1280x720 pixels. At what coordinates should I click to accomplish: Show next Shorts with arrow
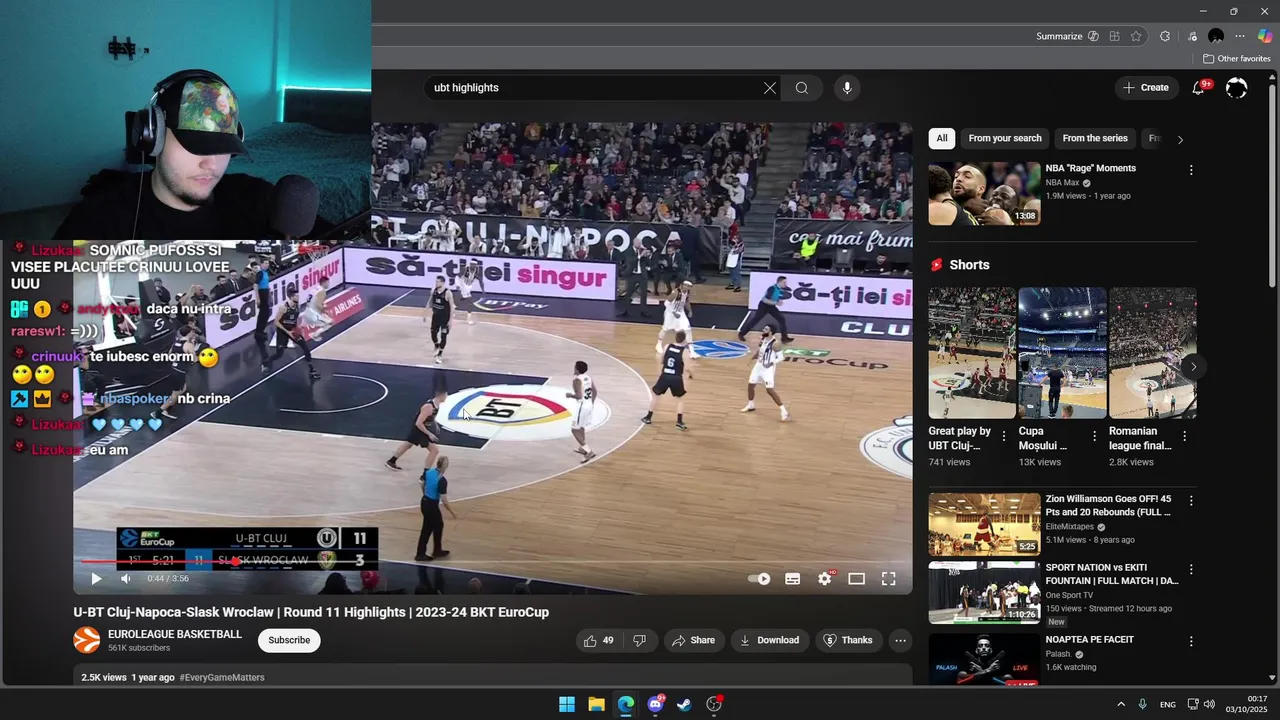[x=1193, y=367]
